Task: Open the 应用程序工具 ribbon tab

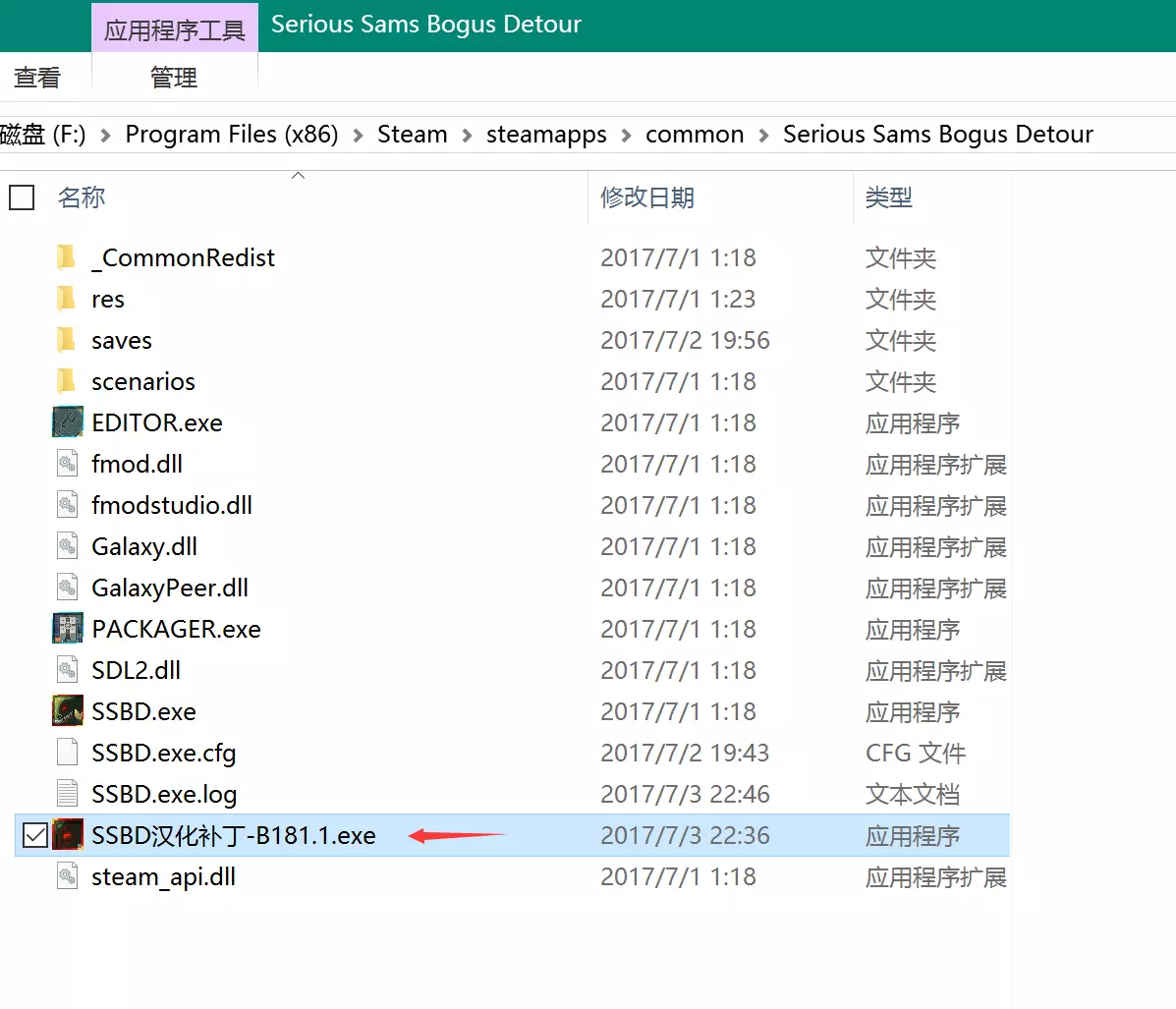Action: (x=175, y=29)
